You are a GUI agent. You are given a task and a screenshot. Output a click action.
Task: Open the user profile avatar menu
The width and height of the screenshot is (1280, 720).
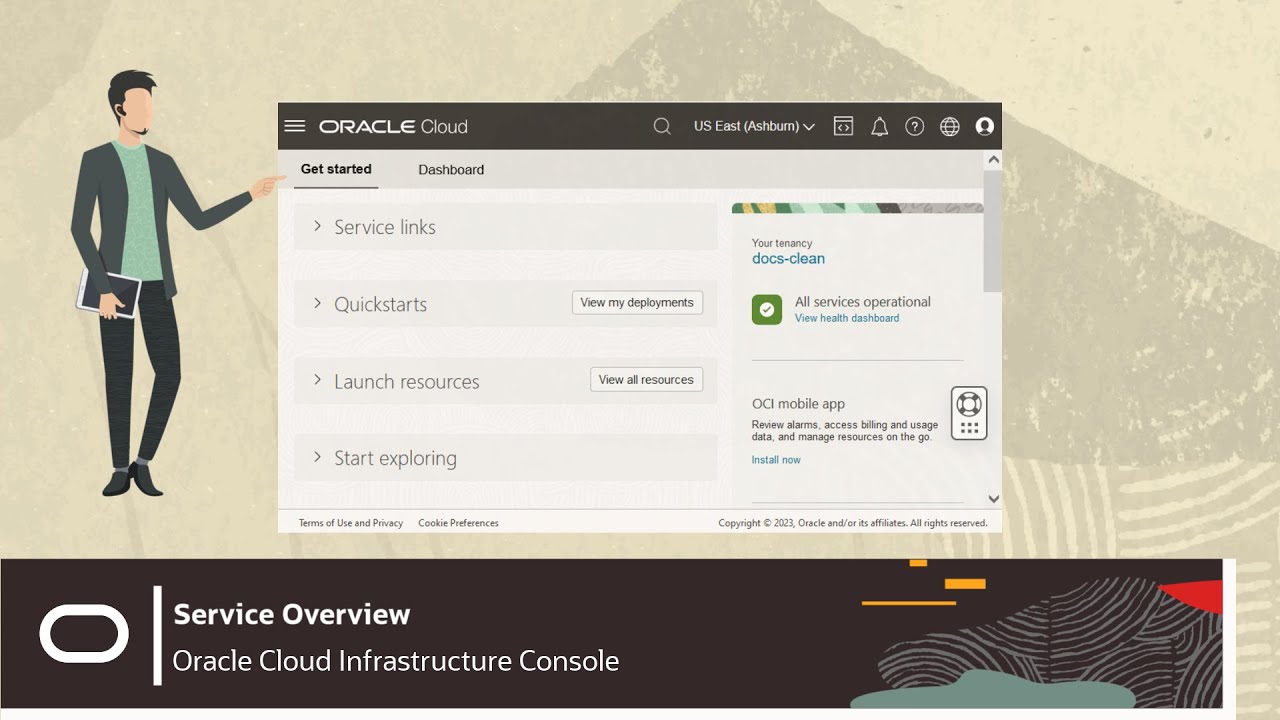coord(985,126)
